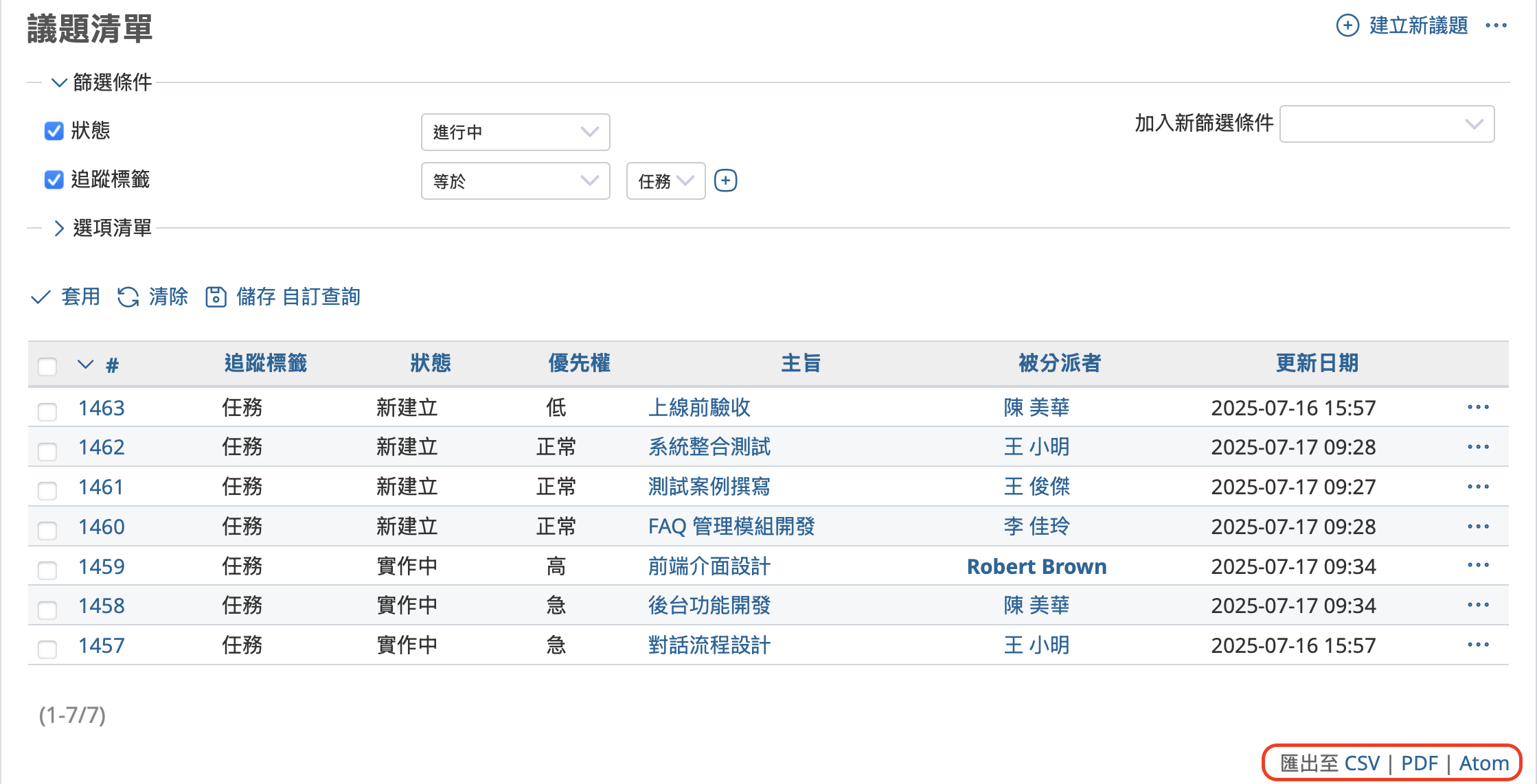The width and height of the screenshot is (1537, 784).
Task: Open issue 上線前驗收
Action: pyautogui.click(x=699, y=408)
